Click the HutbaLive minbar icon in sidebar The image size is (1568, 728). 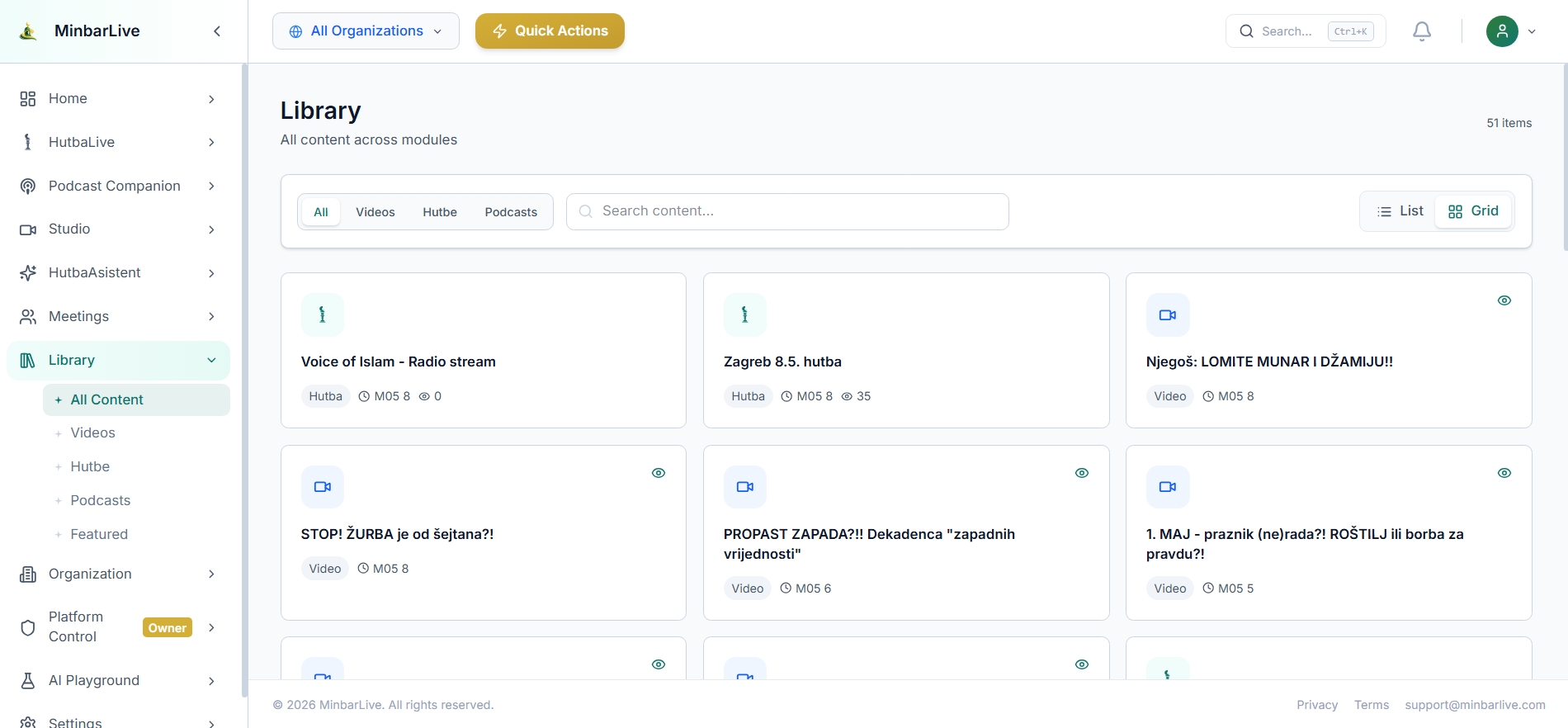coord(28,142)
